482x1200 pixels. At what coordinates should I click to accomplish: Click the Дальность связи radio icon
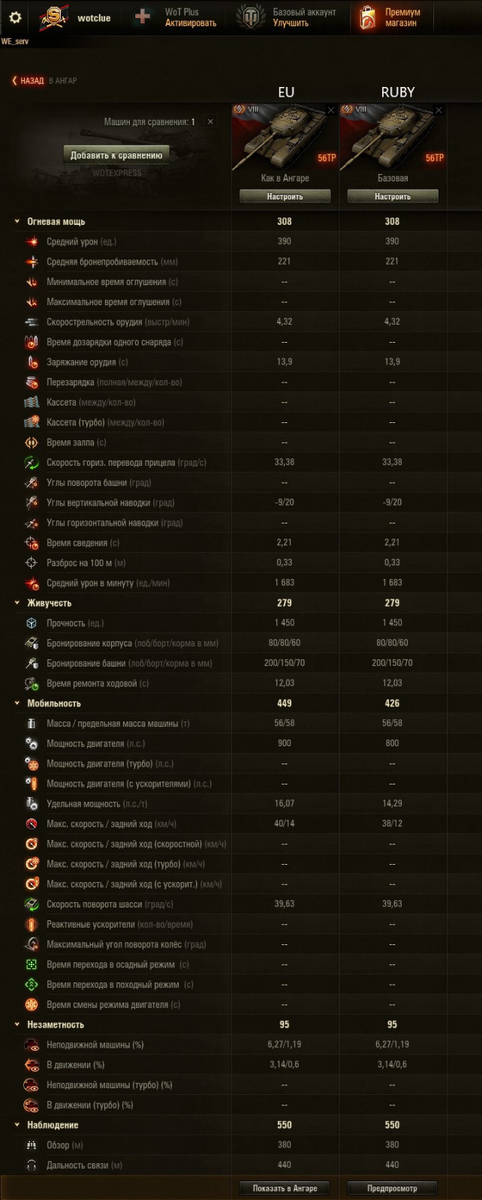click(x=33, y=1165)
